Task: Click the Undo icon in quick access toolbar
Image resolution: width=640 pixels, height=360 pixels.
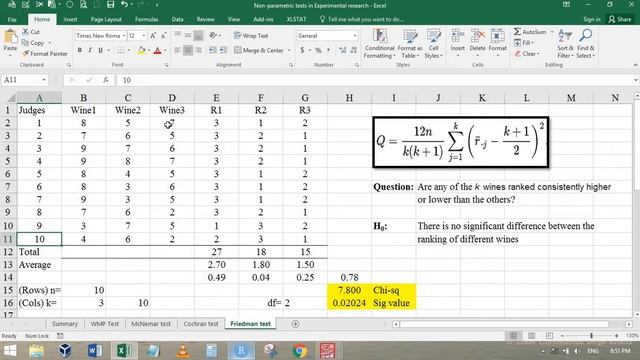Action: click(x=124, y=5)
